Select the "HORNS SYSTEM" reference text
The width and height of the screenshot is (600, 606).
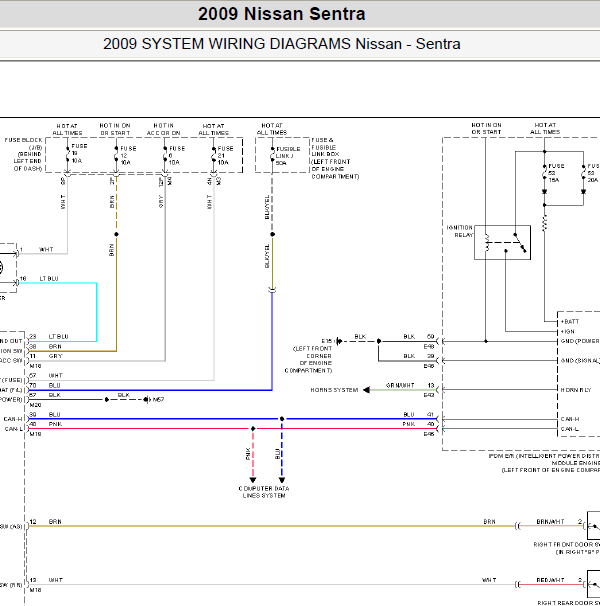(334, 390)
